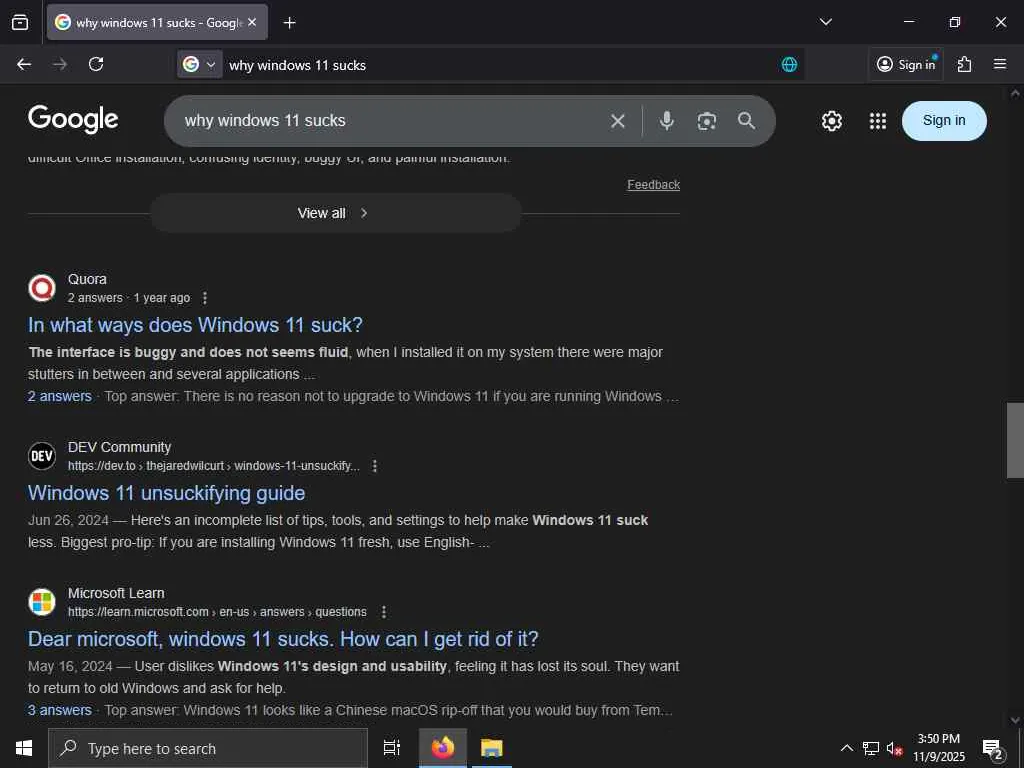Viewport: 1024px width, 768px height.
Task: Go forward to the next page
Action: 60,64
